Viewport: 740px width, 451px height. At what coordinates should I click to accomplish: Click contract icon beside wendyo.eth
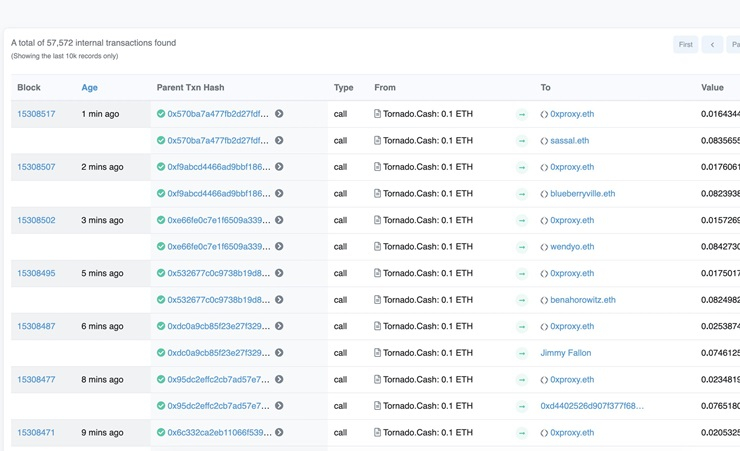[544, 247]
